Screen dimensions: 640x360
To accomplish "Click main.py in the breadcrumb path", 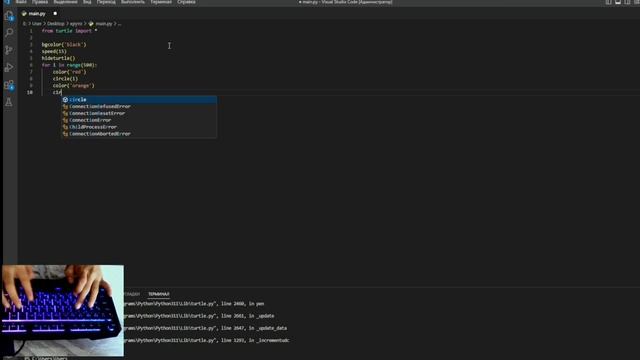I will point(104,24).
